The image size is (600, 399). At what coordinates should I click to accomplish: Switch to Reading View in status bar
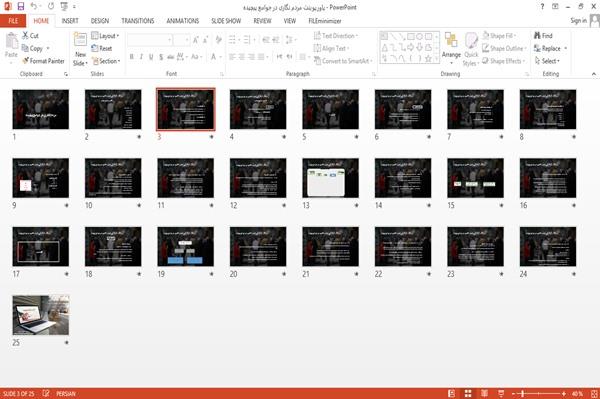click(x=484, y=393)
